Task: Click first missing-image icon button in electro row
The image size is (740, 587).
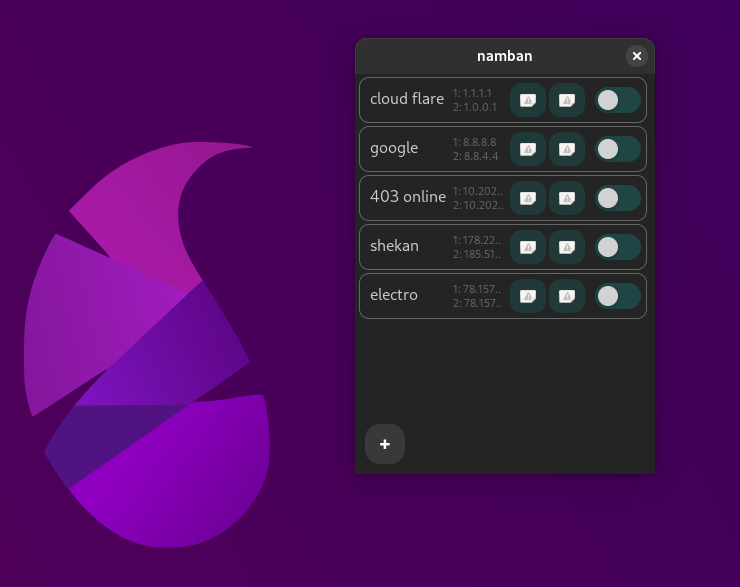Action: point(528,296)
